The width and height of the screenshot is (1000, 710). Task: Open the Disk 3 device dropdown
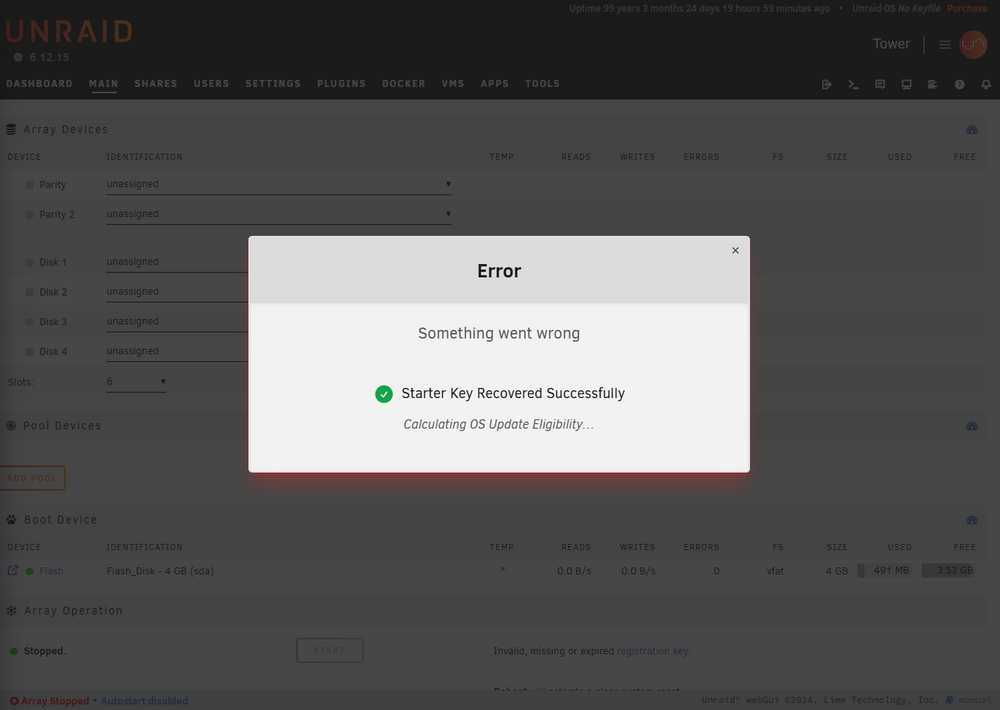(x=177, y=322)
